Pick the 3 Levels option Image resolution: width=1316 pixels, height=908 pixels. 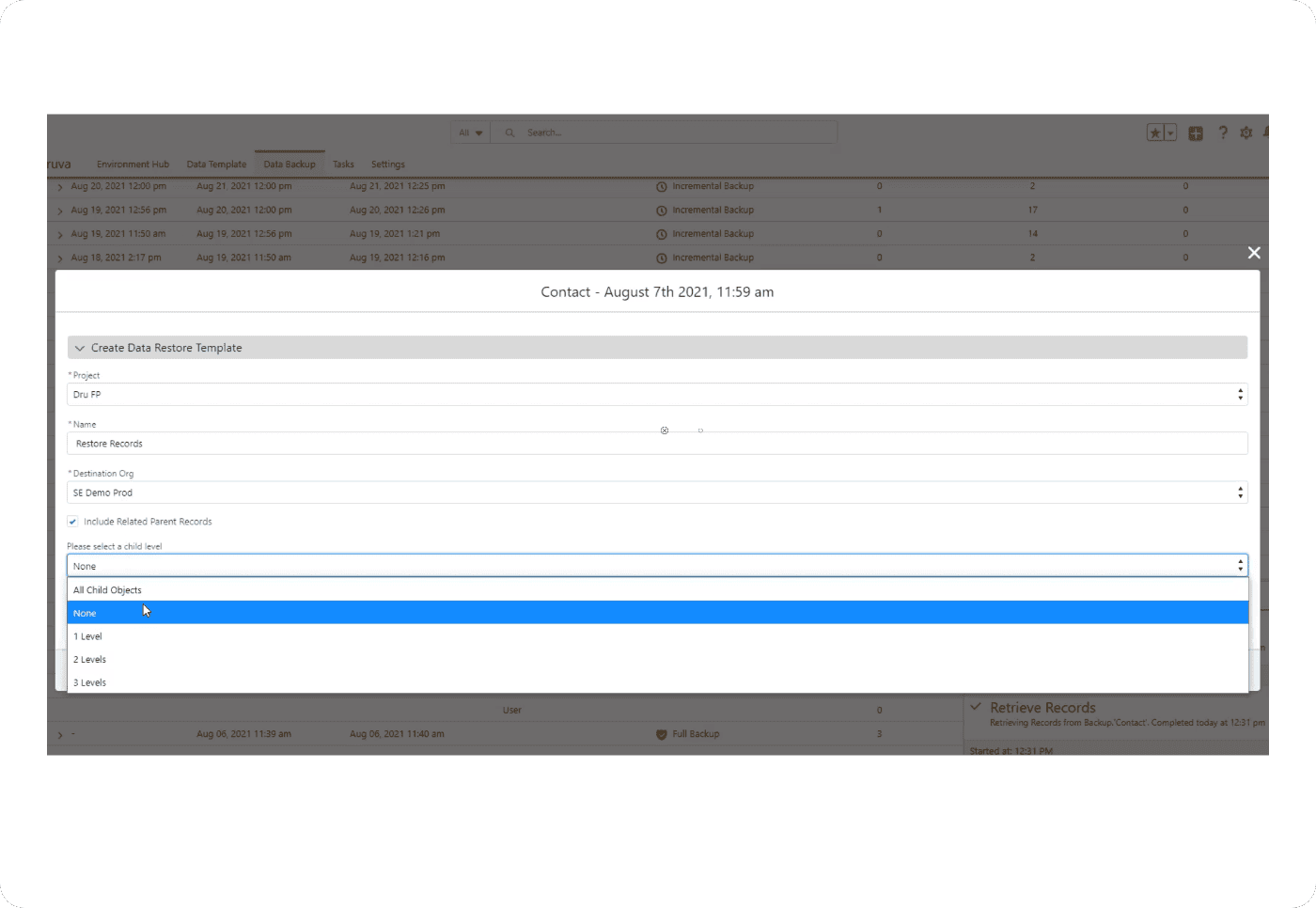(x=90, y=682)
